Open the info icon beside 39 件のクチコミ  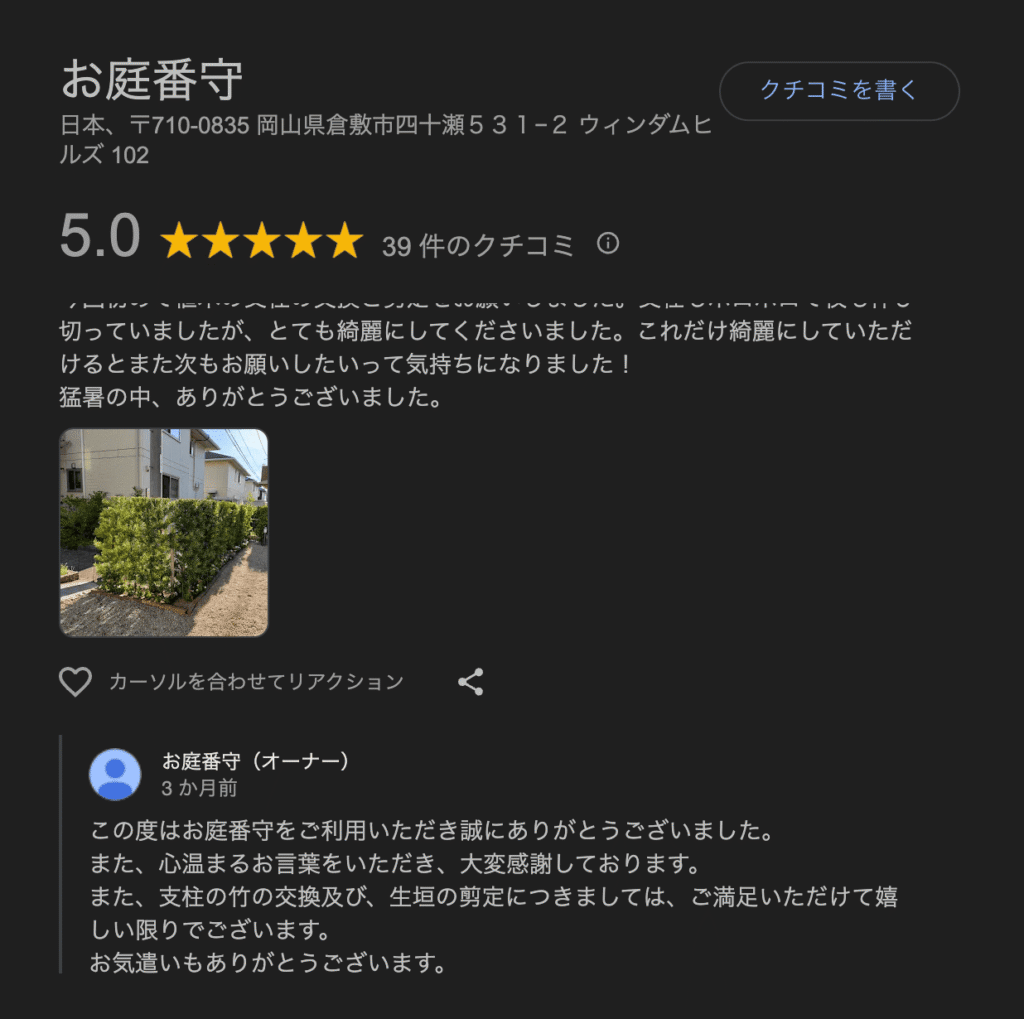(607, 244)
